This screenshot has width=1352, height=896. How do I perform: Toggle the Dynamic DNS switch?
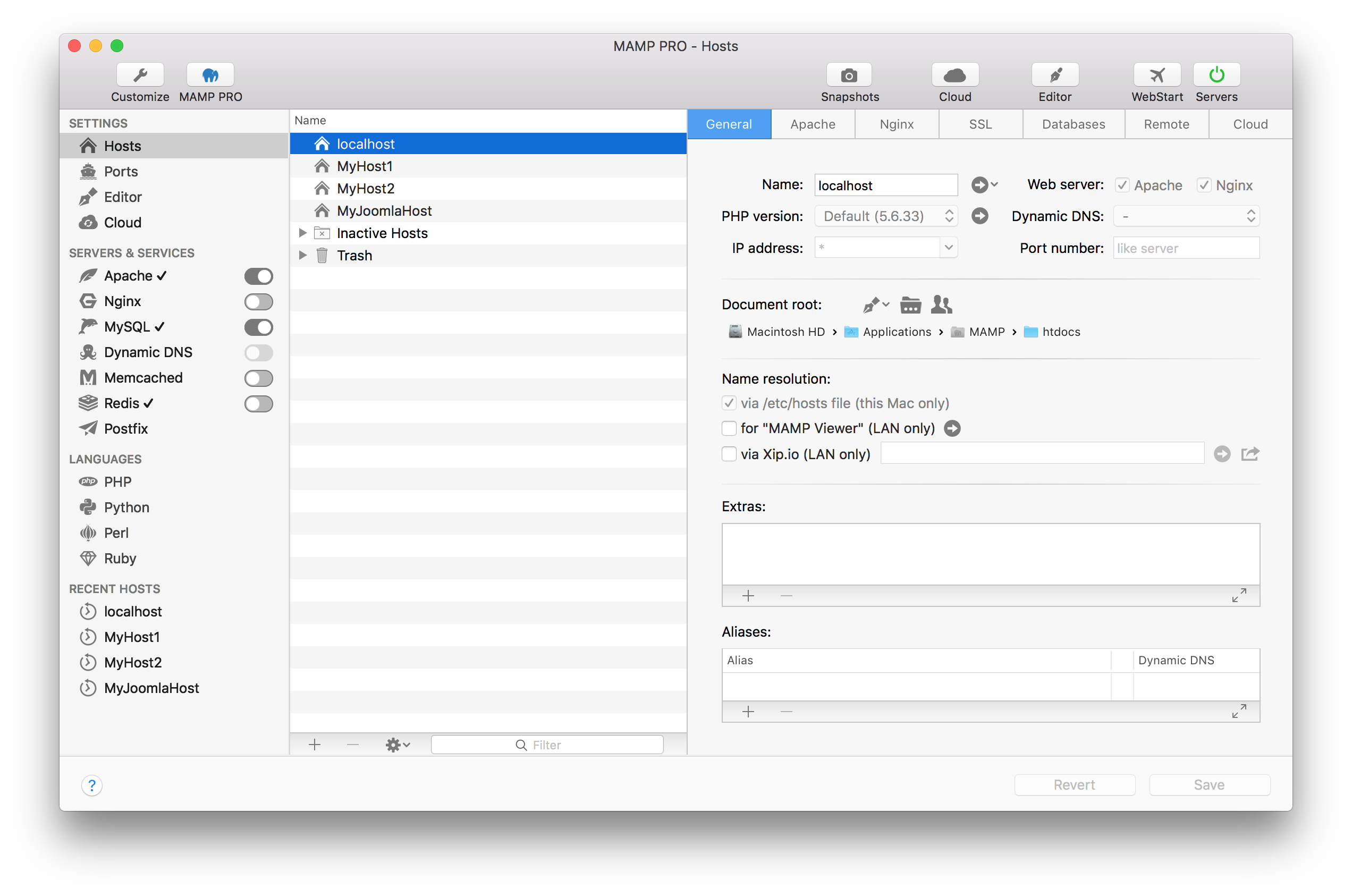click(258, 352)
